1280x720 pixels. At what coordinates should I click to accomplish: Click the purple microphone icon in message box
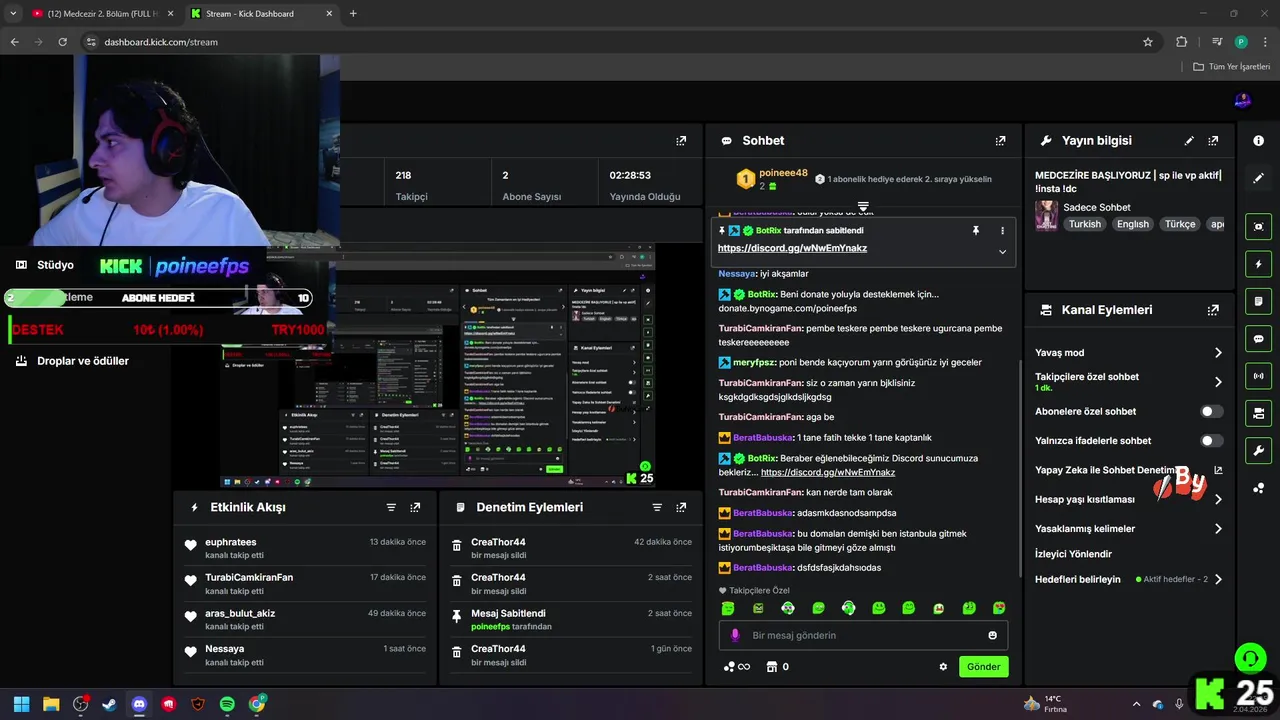(x=735, y=635)
